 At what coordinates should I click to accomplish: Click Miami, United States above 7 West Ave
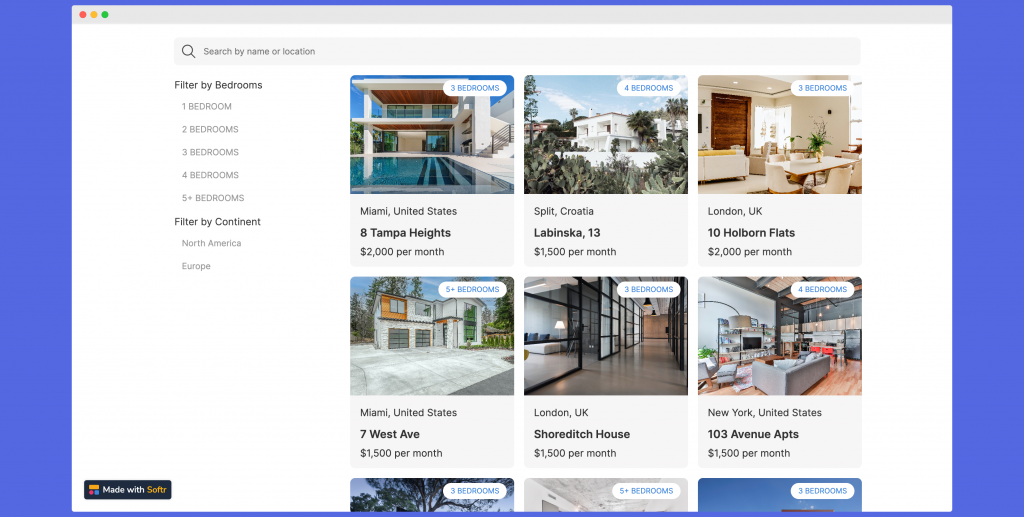(x=408, y=413)
